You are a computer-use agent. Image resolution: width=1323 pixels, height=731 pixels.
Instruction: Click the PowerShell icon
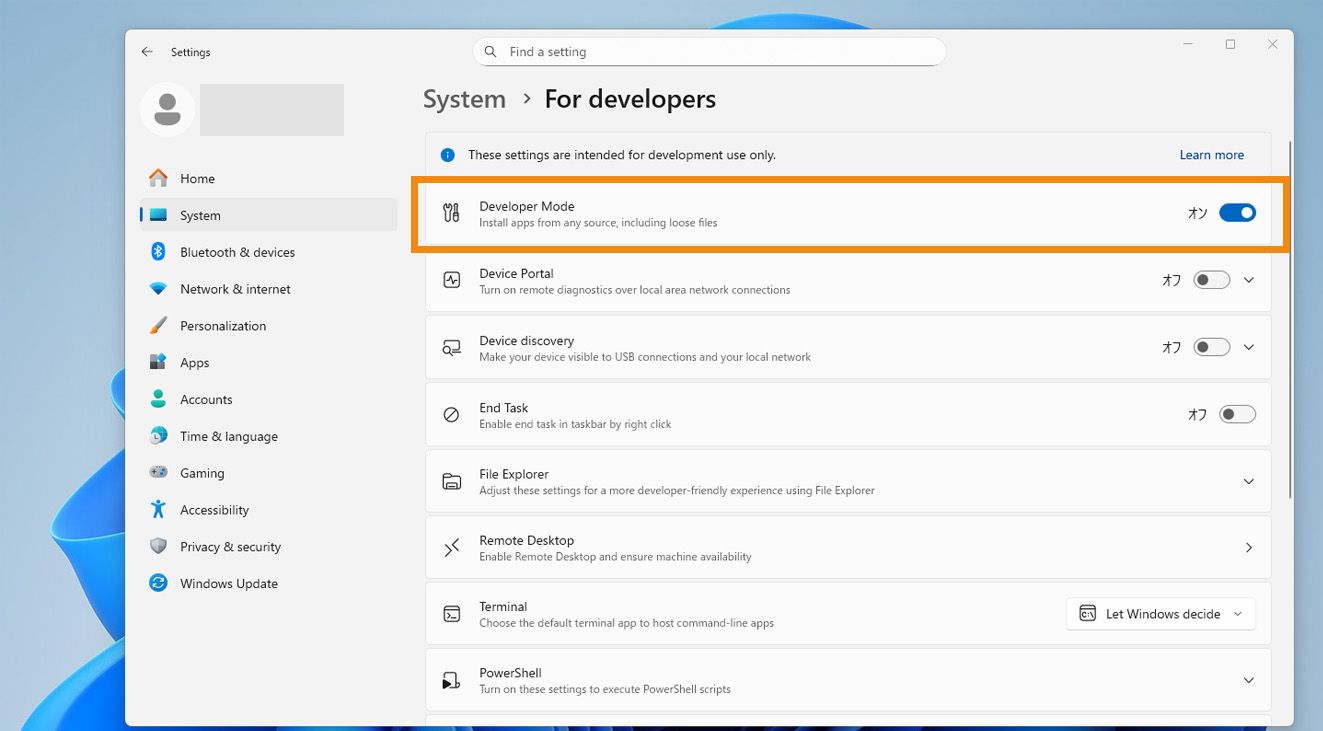(451, 680)
